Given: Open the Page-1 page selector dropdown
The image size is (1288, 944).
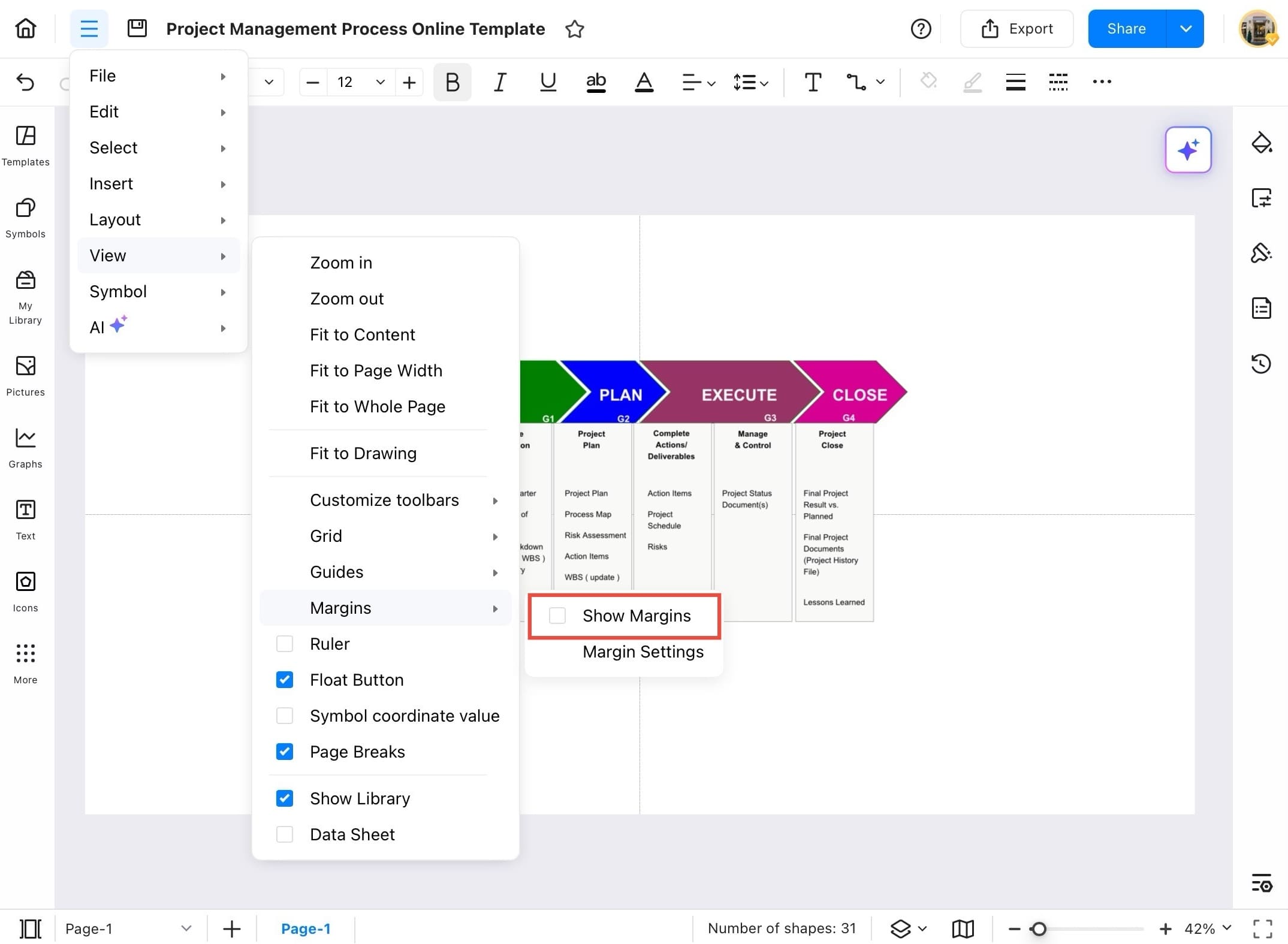Looking at the screenshot, I should point(186,928).
